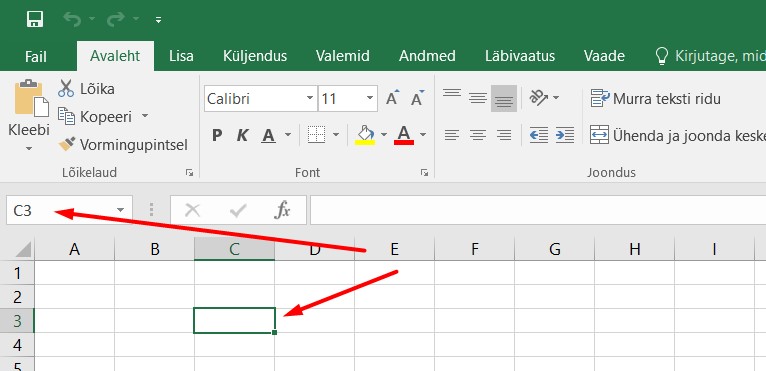Click the Kopeeri copy button

95,117
